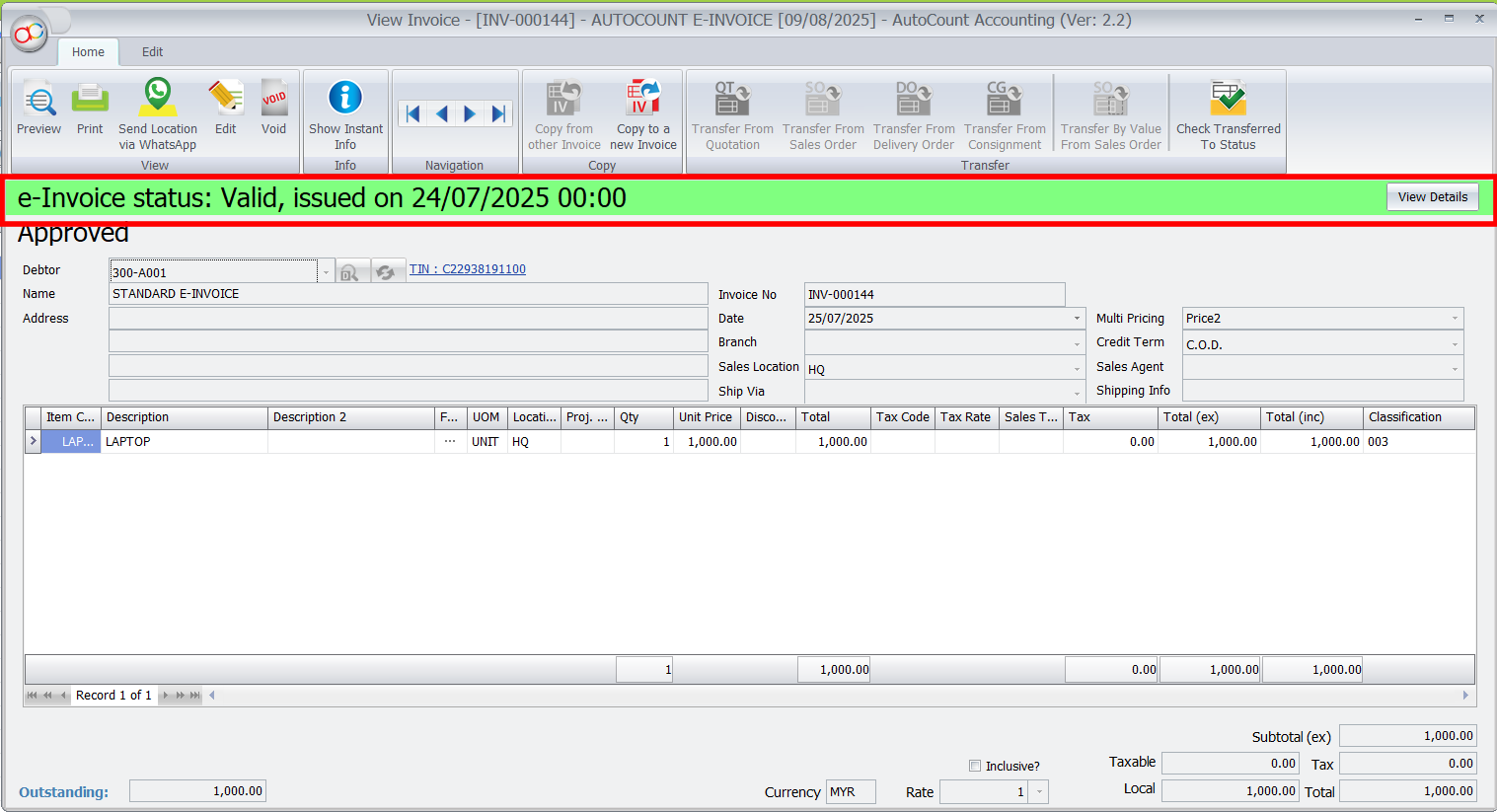1497x812 pixels.
Task: Click the Preview invoice icon
Action: click(x=38, y=109)
